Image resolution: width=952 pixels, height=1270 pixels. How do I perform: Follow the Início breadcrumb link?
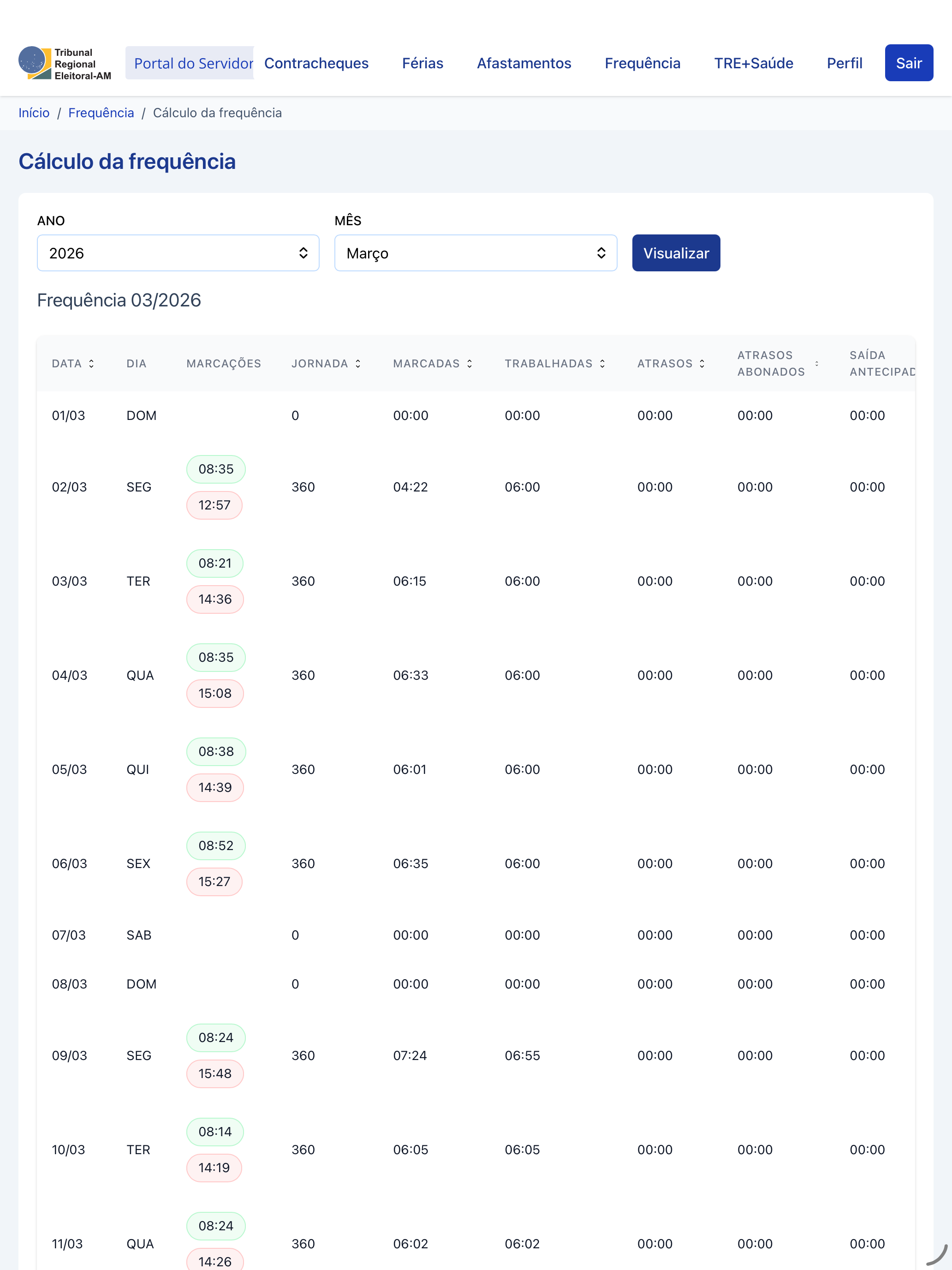tap(34, 113)
